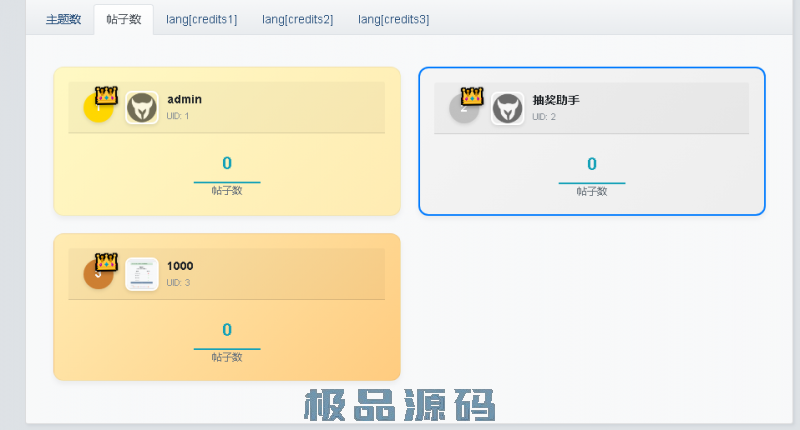
Task: Open the 1000 username link
Action: click(x=180, y=266)
